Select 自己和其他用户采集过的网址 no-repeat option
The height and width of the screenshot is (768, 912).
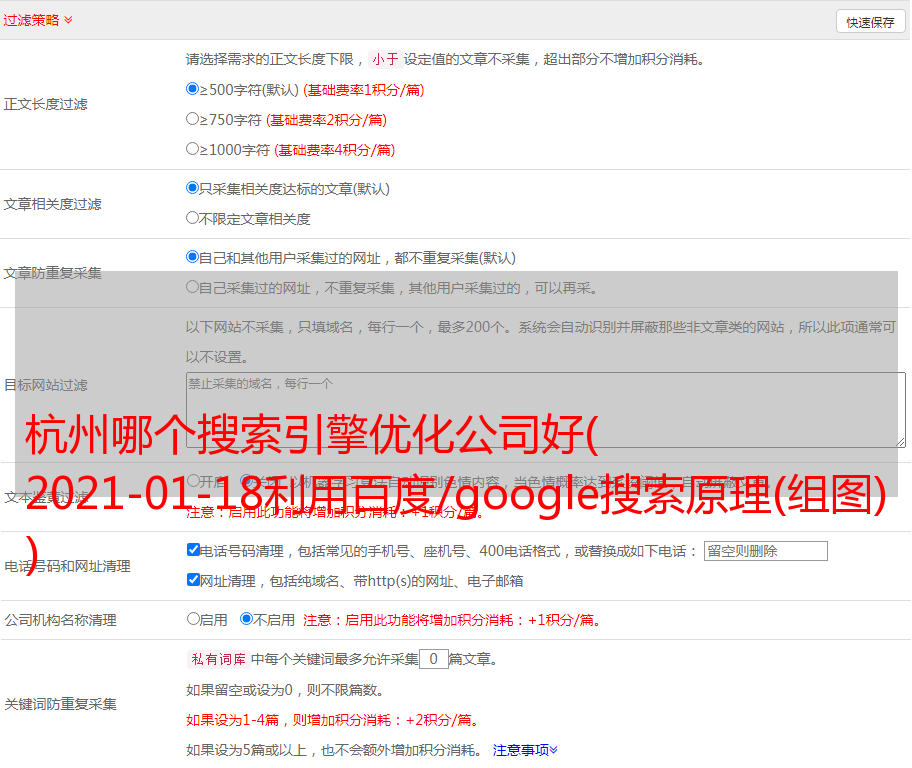(x=193, y=257)
